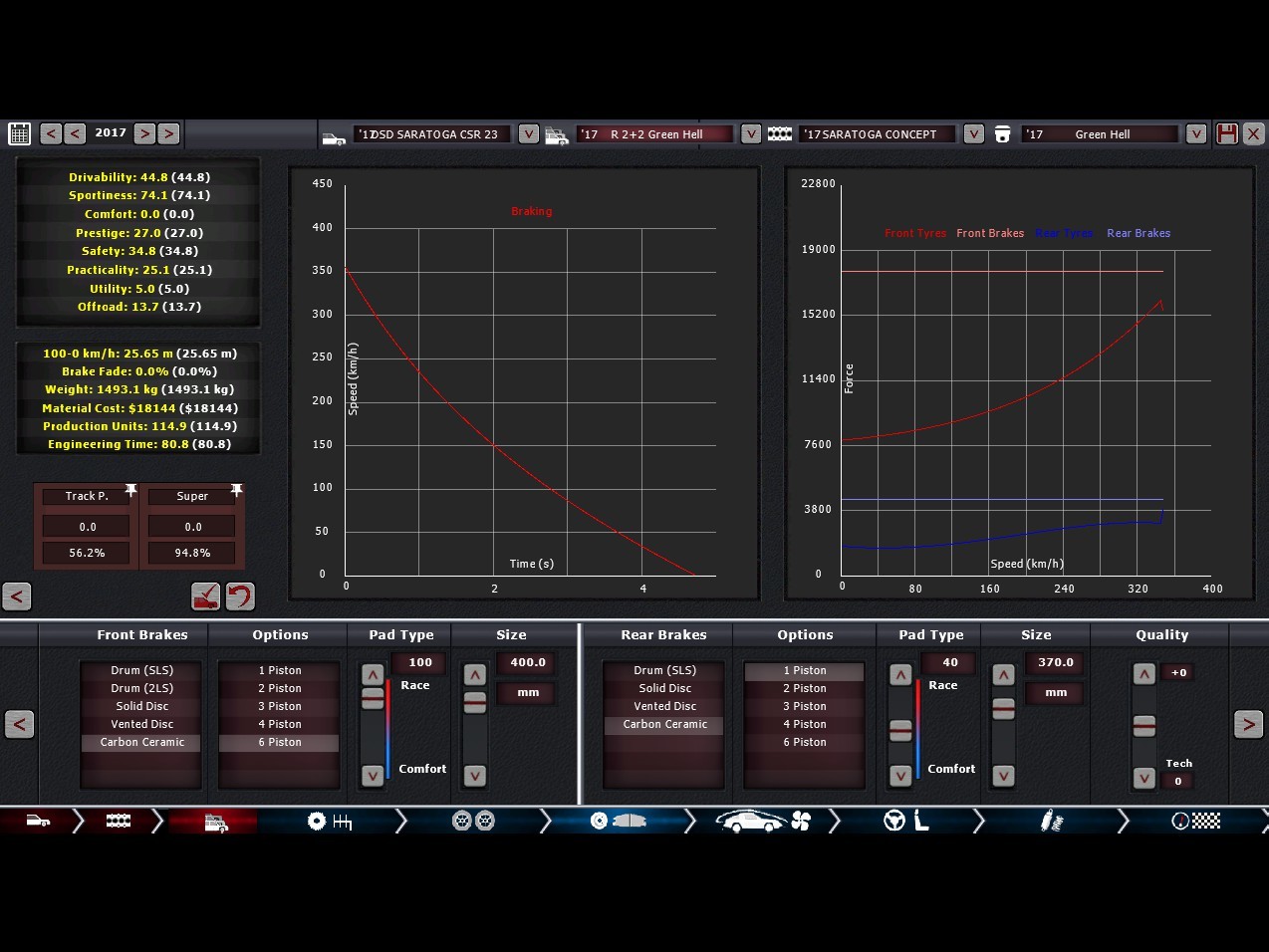Open the gearbox and drivetrain tab

point(329,822)
